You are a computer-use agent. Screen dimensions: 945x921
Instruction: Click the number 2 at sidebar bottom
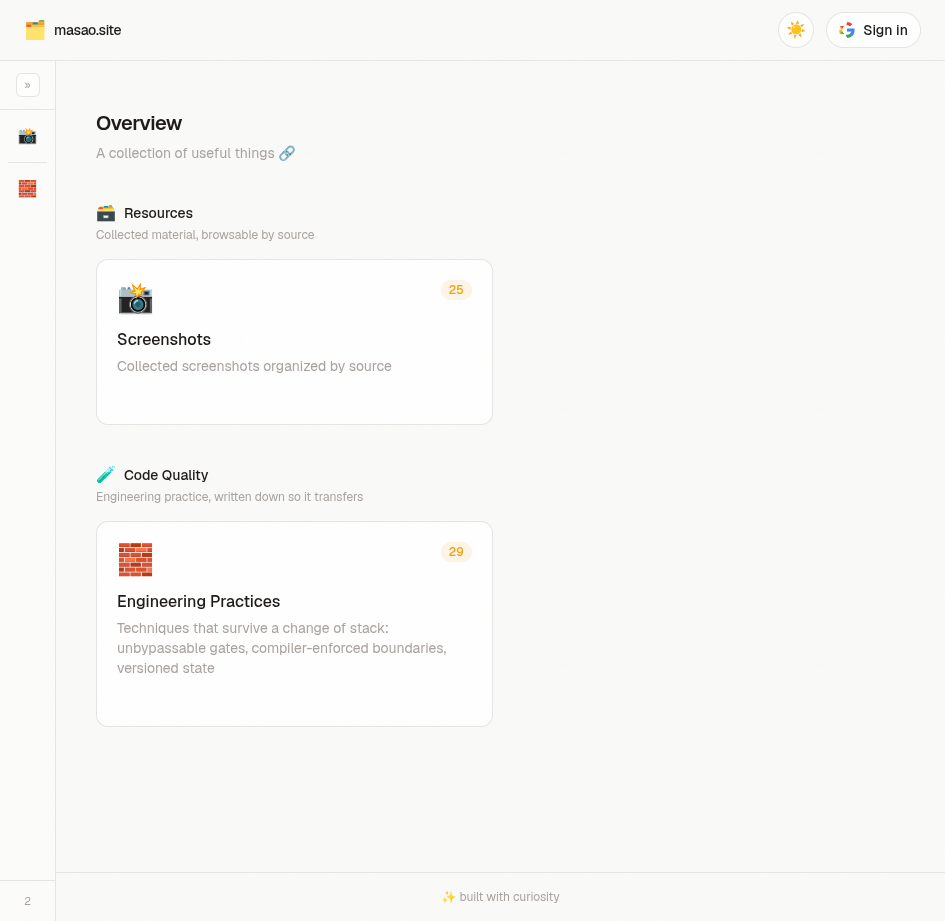pos(27,901)
